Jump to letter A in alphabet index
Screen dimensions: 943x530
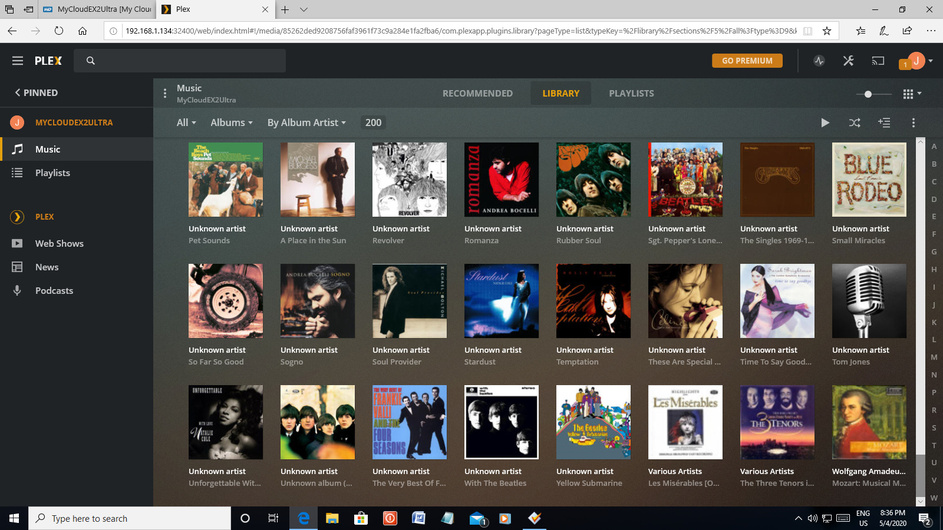933,146
